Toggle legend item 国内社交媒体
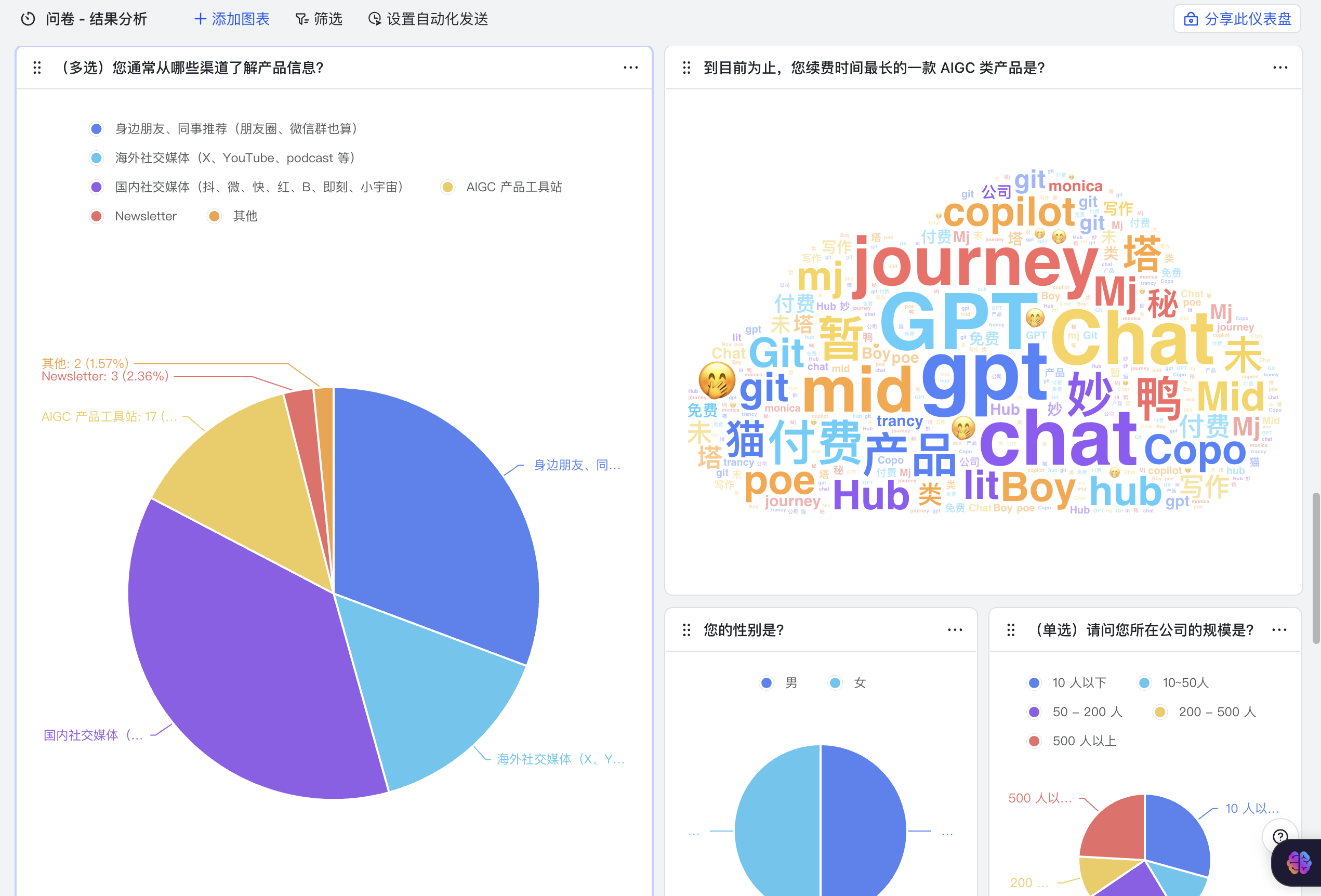1321x896 pixels. point(248,187)
